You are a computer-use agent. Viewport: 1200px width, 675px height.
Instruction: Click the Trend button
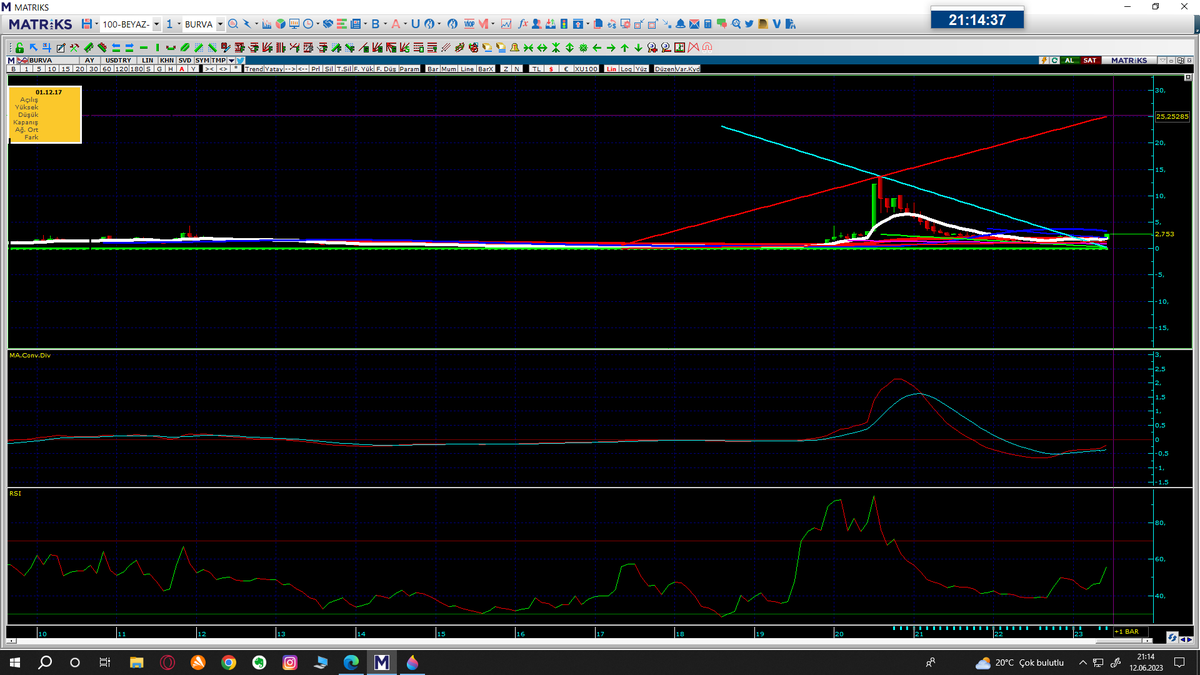[x=254, y=69]
